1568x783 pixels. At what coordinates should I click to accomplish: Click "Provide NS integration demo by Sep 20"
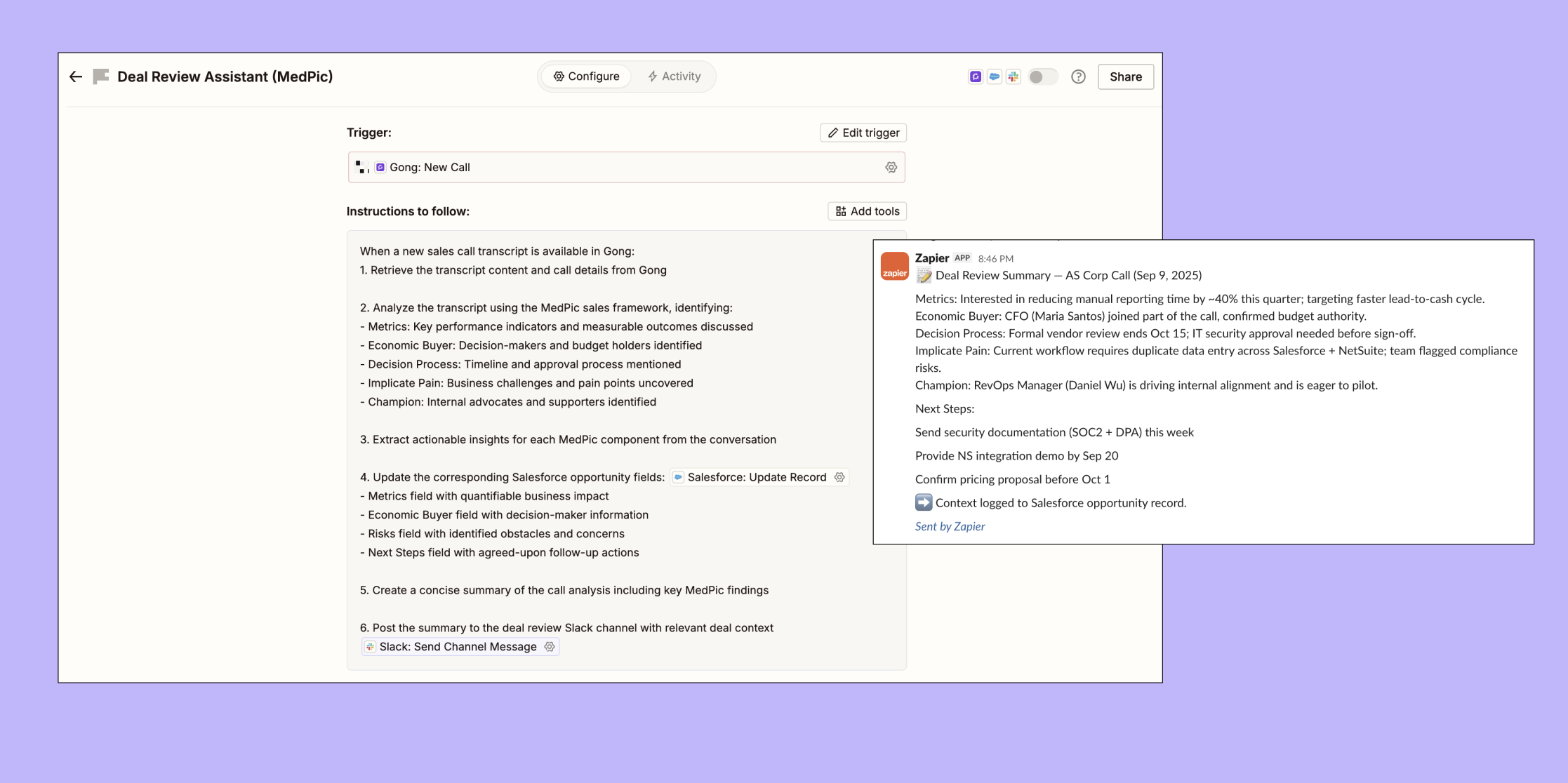point(1017,456)
